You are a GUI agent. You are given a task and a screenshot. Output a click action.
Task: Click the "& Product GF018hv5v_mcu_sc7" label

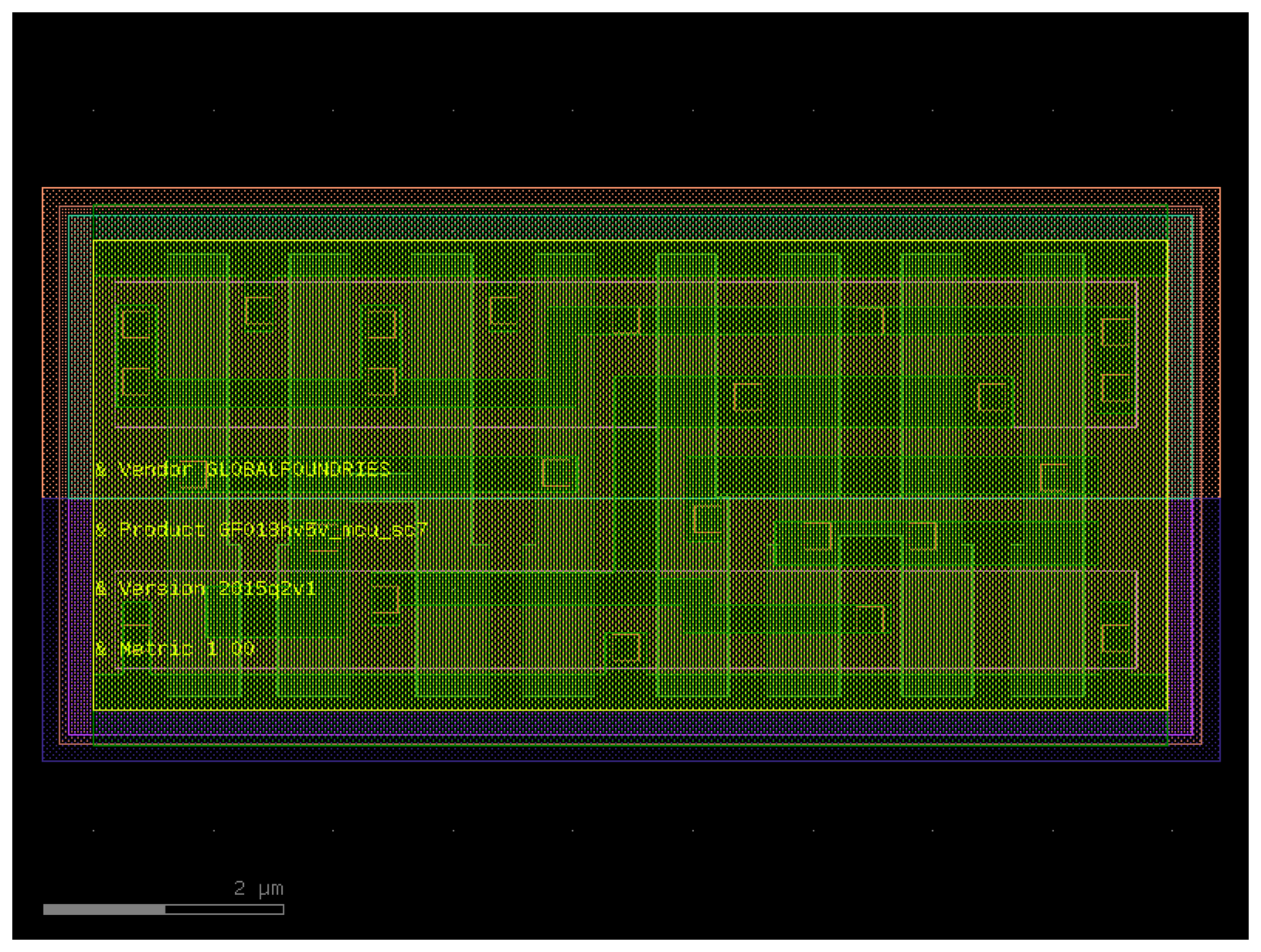pos(261,529)
